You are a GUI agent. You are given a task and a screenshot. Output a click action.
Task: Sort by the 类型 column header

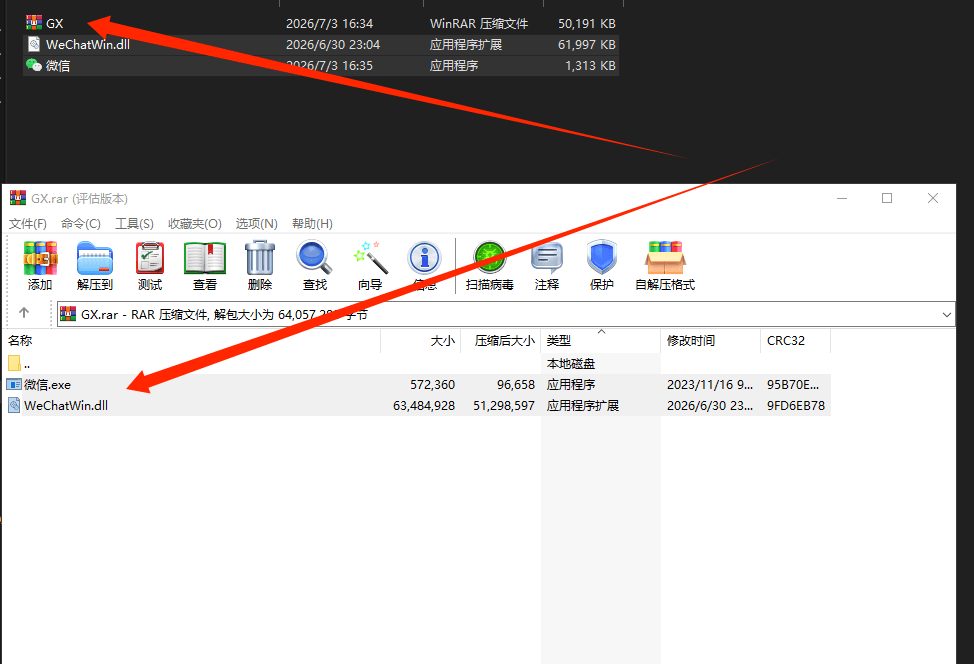click(600, 340)
